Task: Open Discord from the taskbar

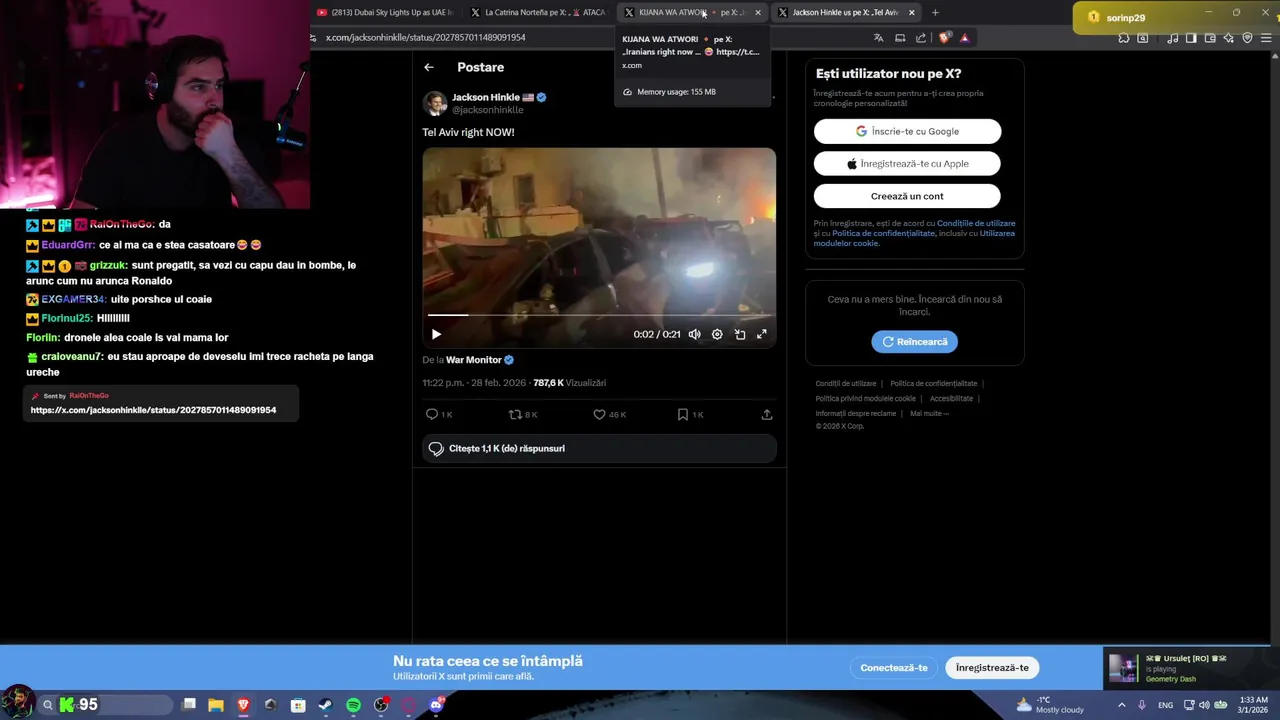Action: point(436,705)
